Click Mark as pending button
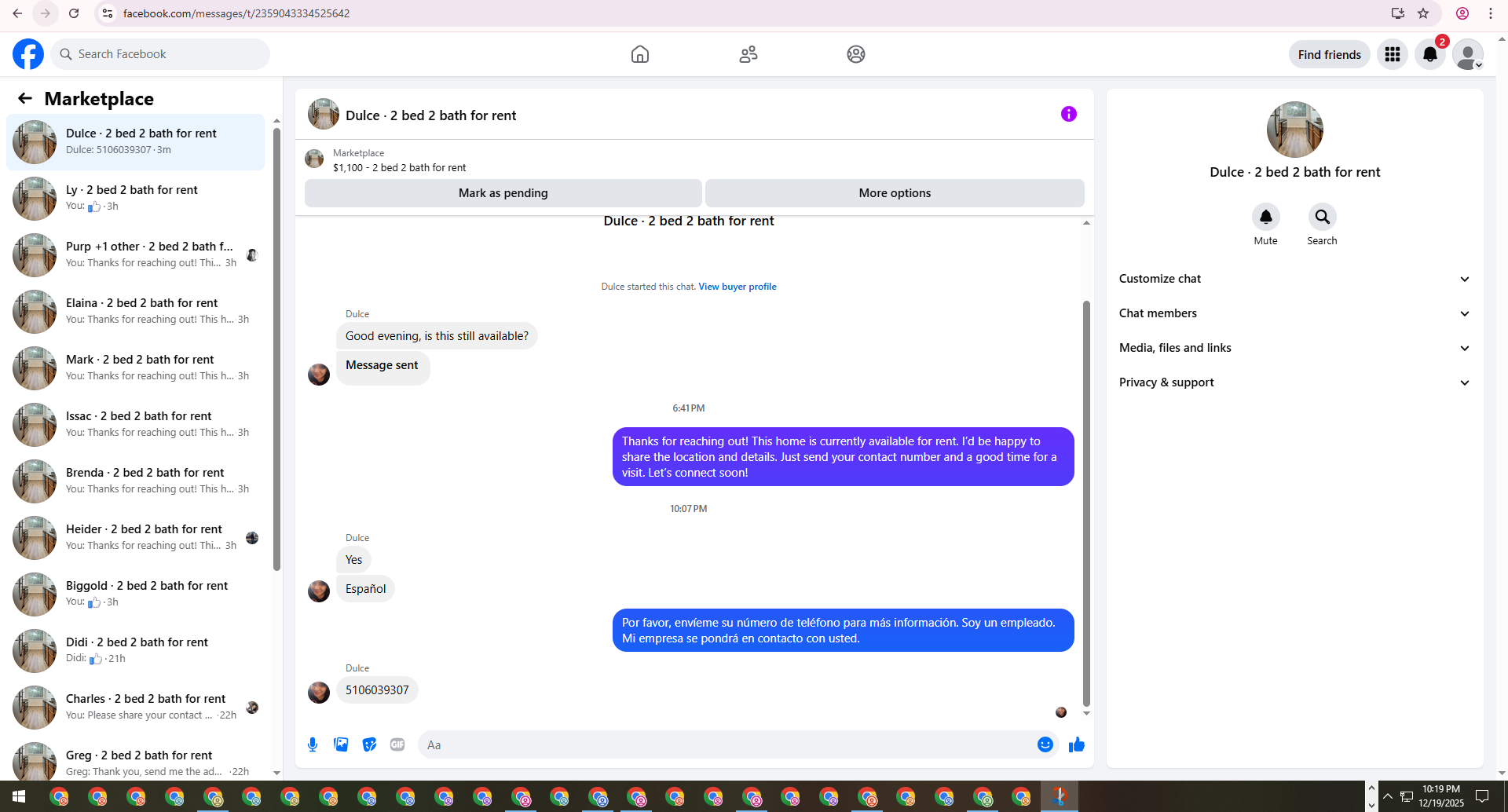Viewport: 1508px width, 812px height. pos(503,193)
